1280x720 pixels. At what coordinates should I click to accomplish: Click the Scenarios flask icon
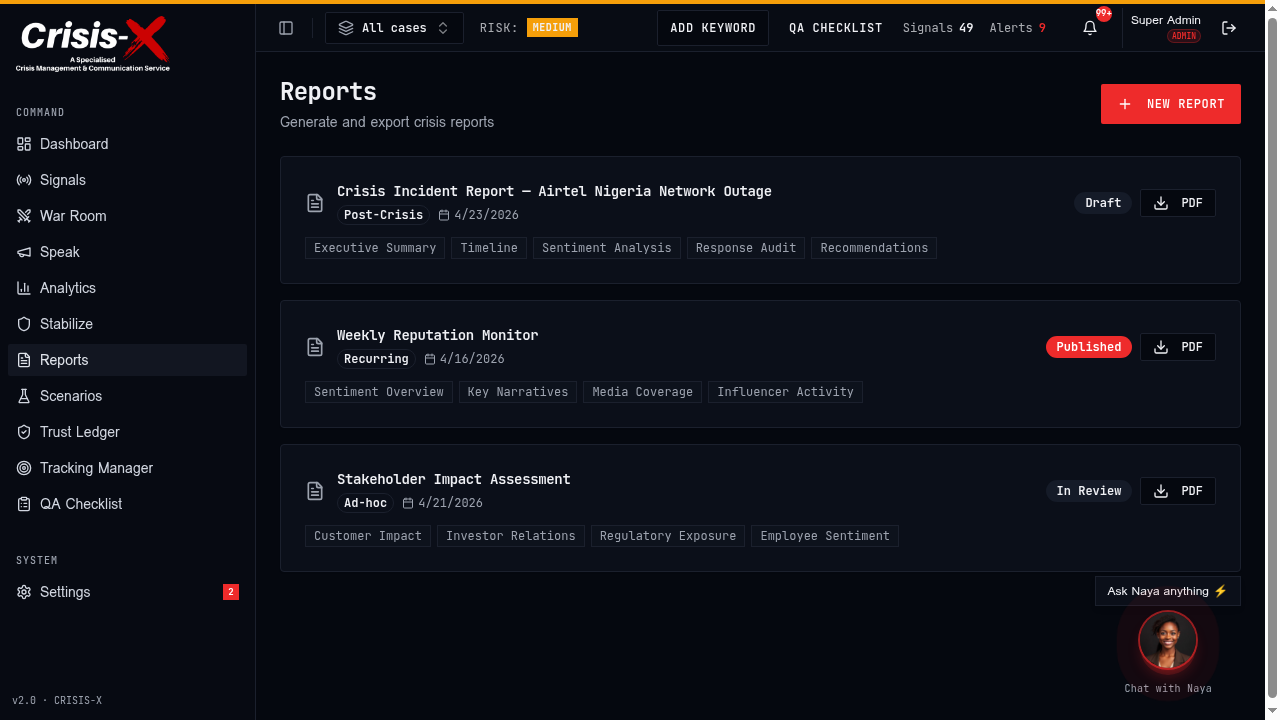(x=24, y=396)
